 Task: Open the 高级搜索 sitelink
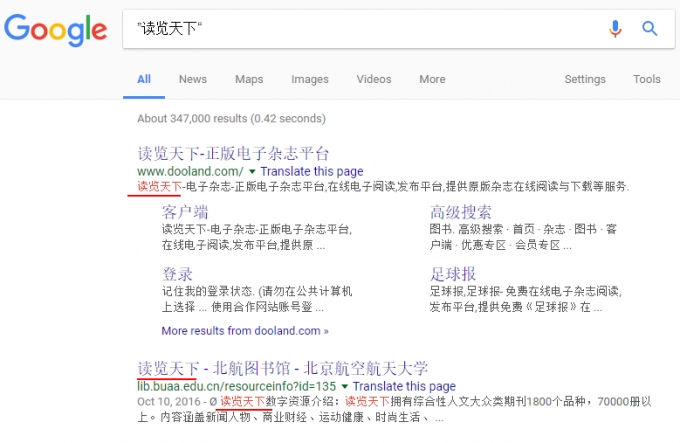pyautogui.click(x=460, y=212)
